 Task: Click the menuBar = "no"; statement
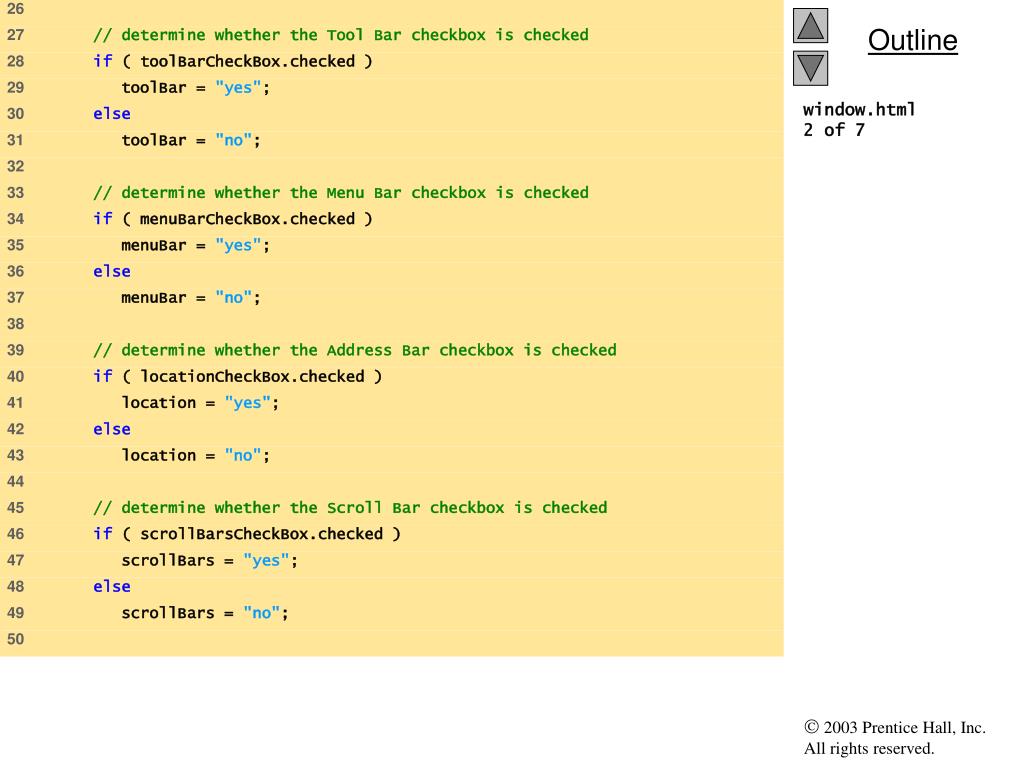[191, 298]
